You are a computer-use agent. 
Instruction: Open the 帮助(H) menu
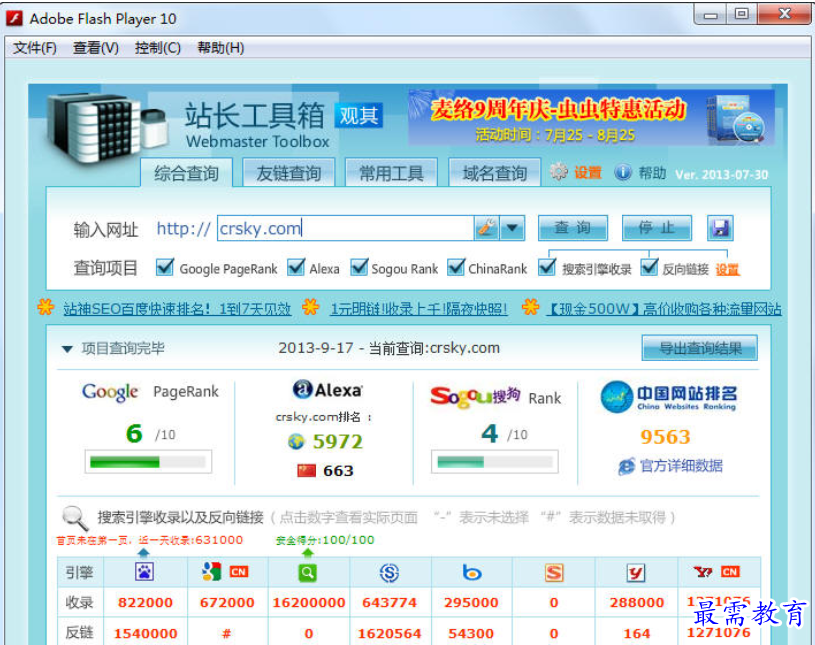click(221, 48)
